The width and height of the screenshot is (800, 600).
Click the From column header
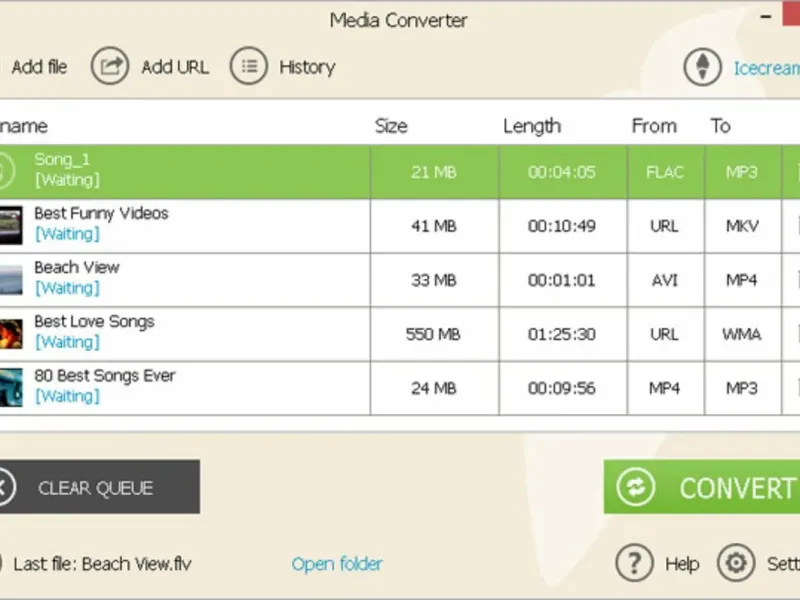click(x=654, y=126)
